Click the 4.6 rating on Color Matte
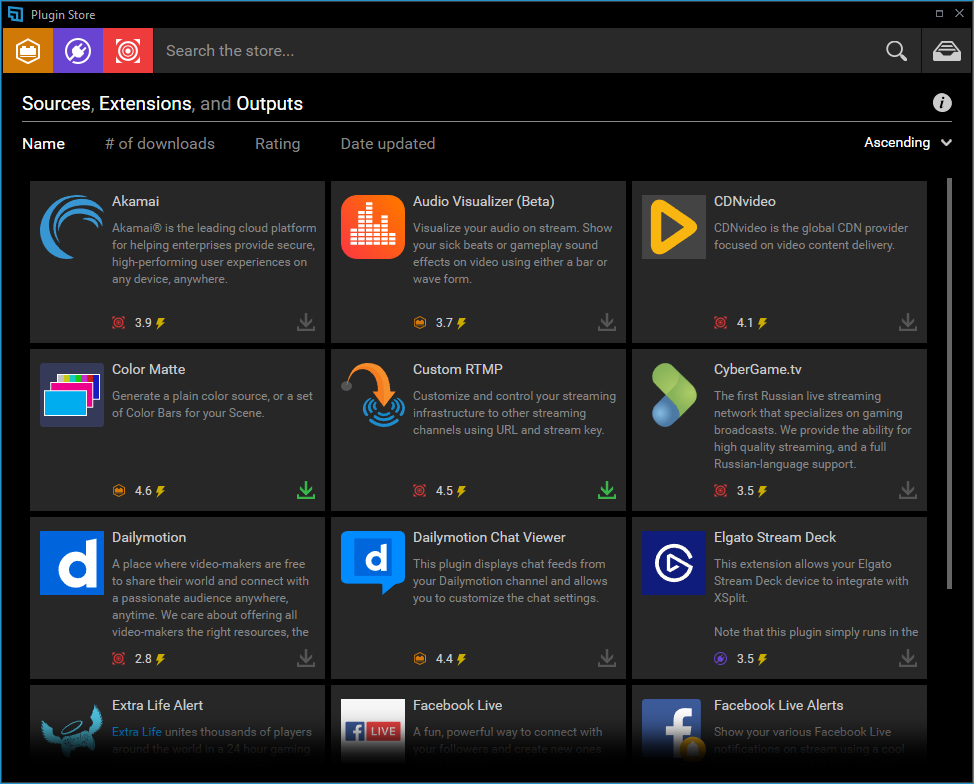Viewport: 974px width, 784px height. click(143, 491)
